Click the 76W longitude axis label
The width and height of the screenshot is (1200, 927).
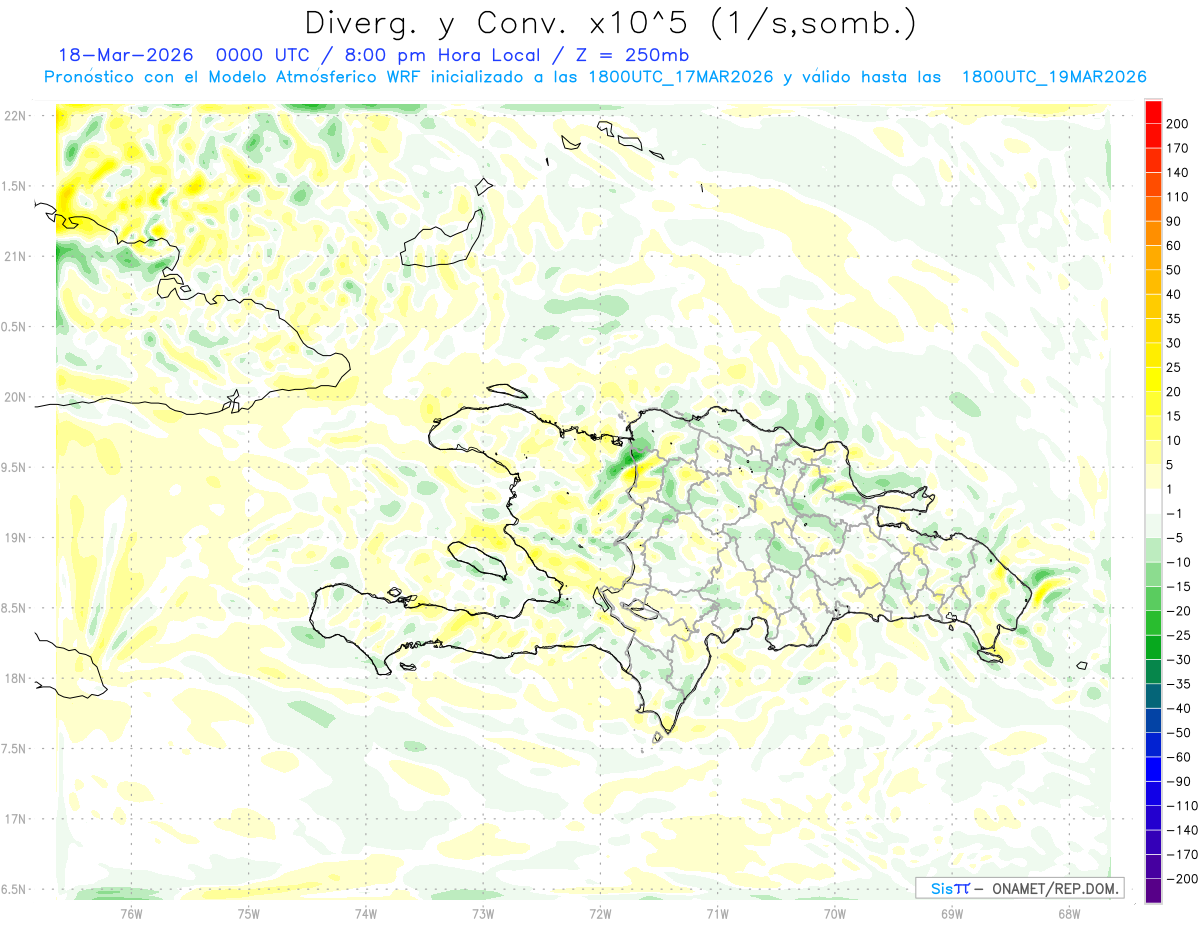click(131, 913)
